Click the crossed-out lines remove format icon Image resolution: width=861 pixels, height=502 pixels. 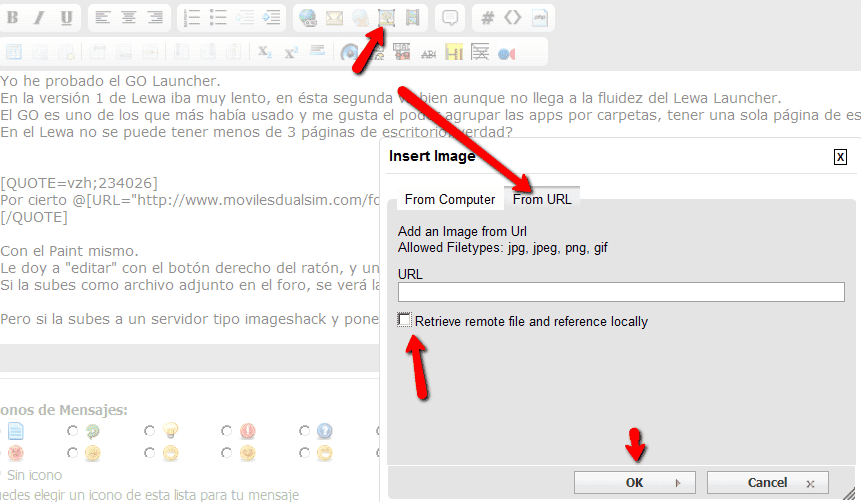480,52
